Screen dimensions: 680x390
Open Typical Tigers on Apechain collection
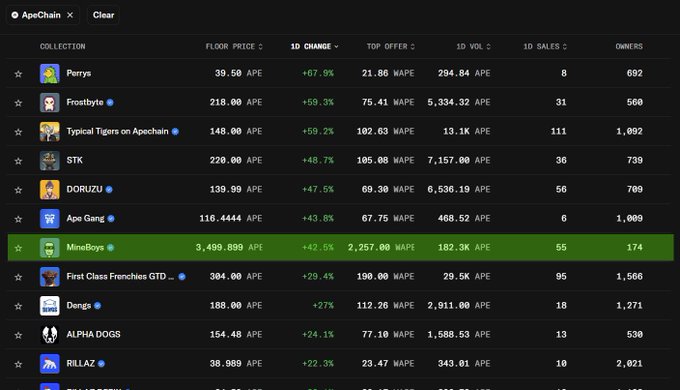pos(117,131)
